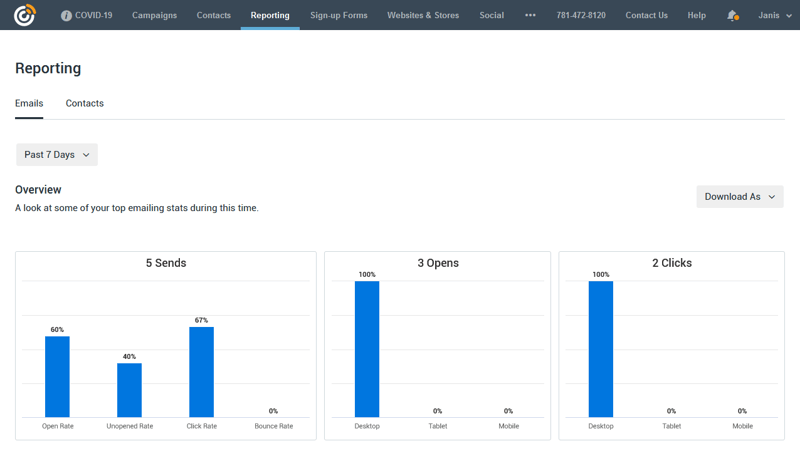Select Sign-up Forms in navigation
The width and height of the screenshot is (800, 451).
[x=339, y=15]
